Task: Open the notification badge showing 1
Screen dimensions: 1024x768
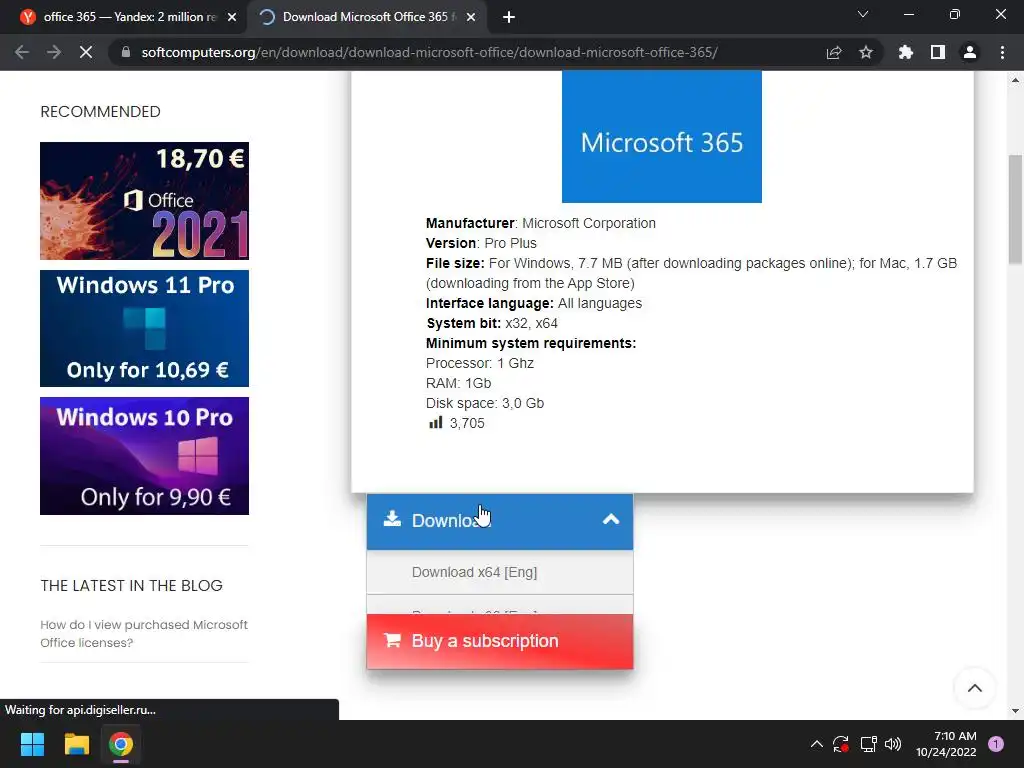Action: click(996, 744)
